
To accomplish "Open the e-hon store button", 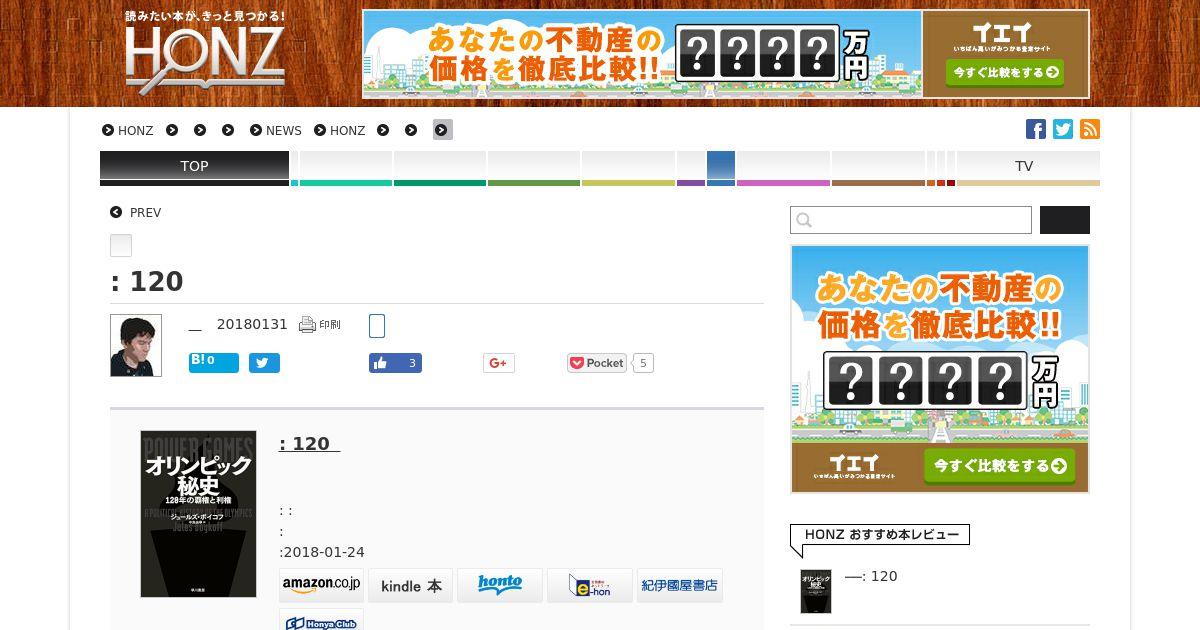I will [x=590, y=585].
